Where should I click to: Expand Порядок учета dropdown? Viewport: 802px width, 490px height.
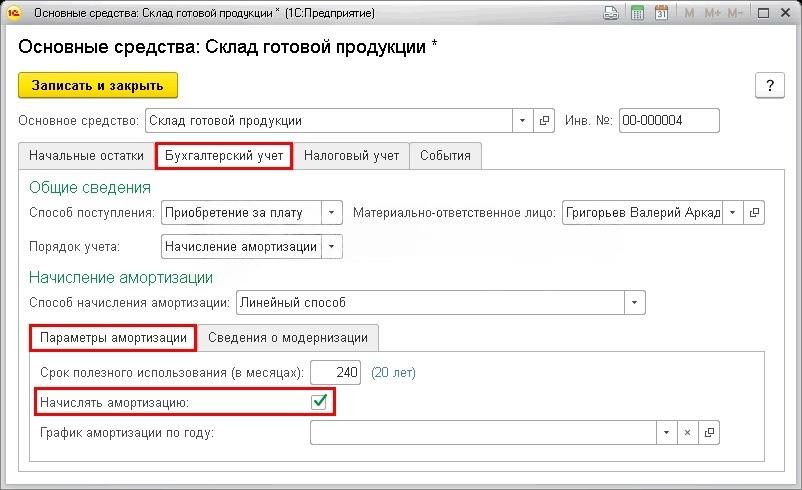(x=331, y=247)
